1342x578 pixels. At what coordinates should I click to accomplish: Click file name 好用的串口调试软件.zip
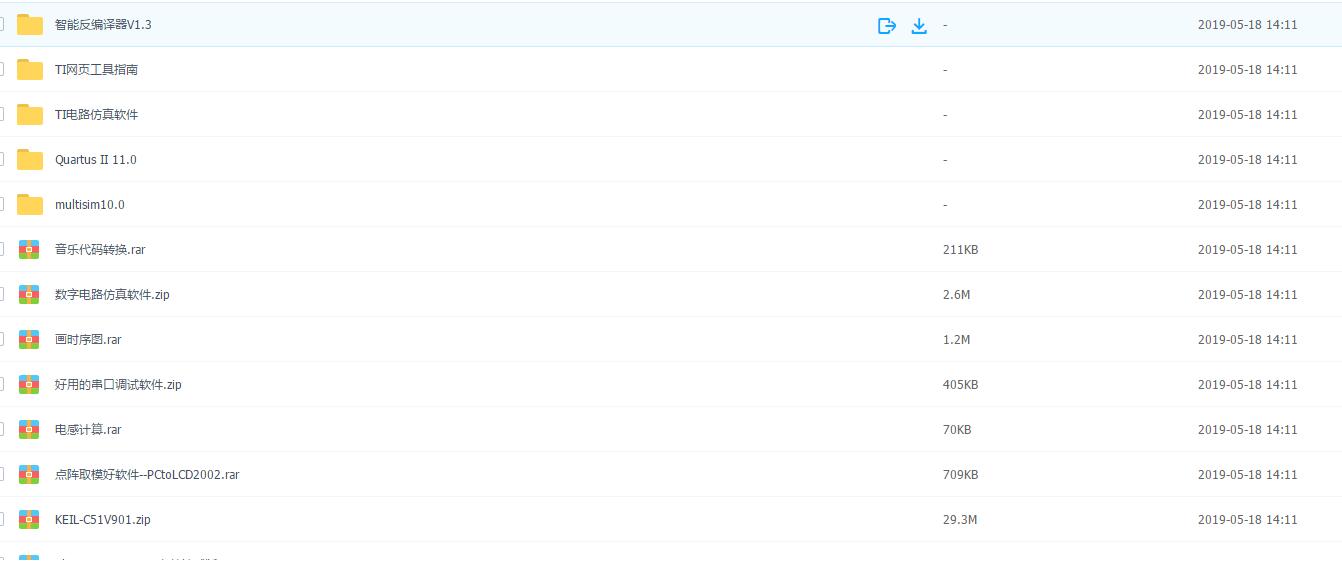(118, 385)
